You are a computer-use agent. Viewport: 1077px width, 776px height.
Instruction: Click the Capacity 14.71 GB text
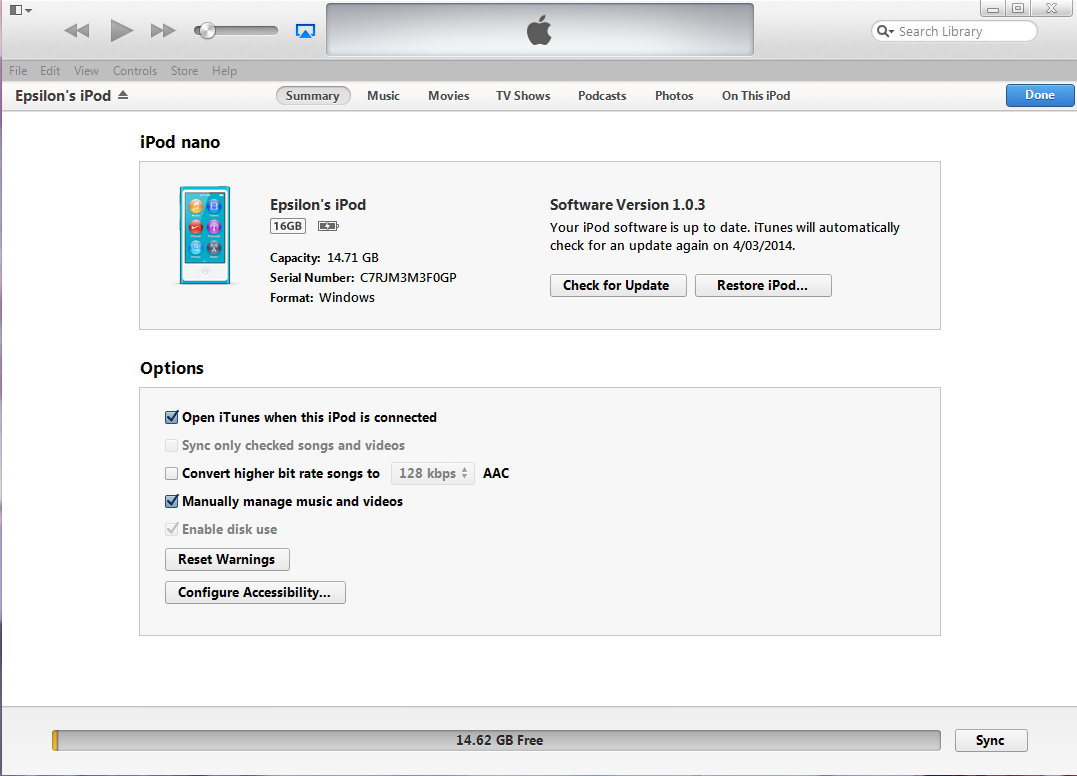point(324,258)
